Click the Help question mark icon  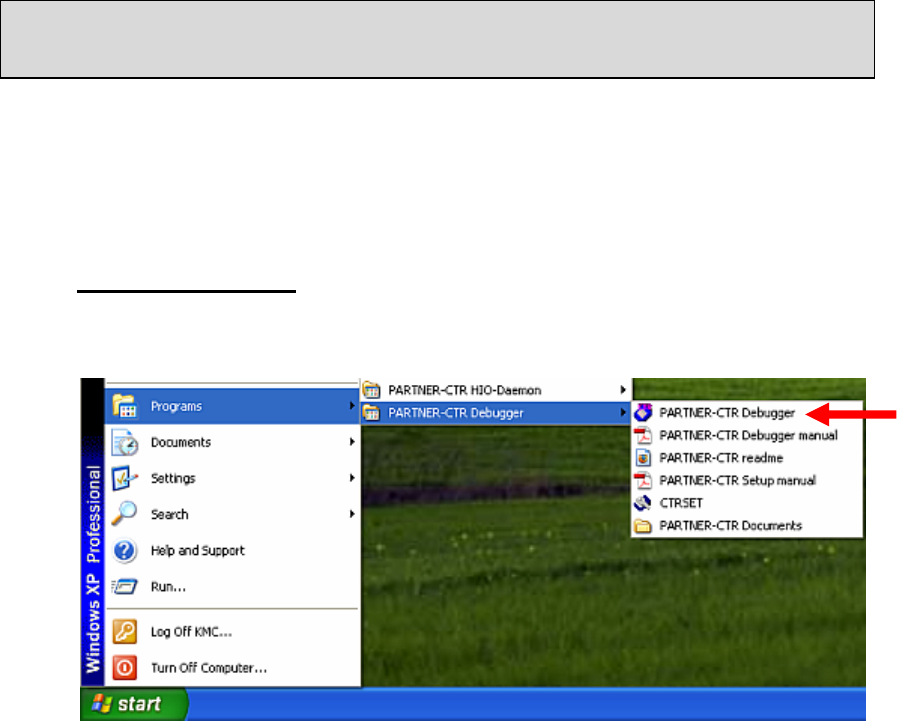(x=124, y=550)
